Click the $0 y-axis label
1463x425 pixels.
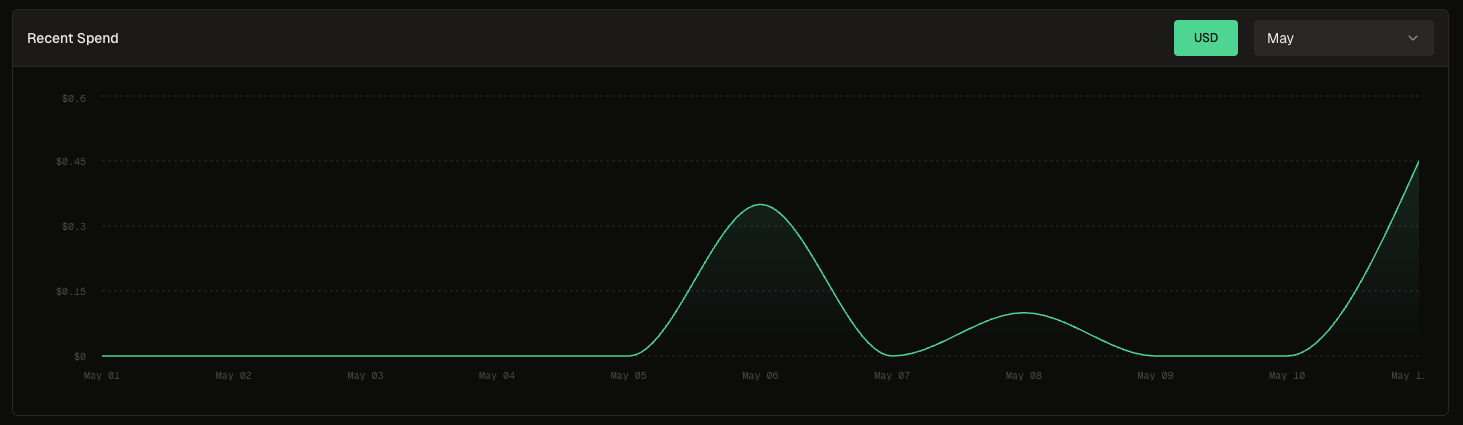(x=79, y=356)
